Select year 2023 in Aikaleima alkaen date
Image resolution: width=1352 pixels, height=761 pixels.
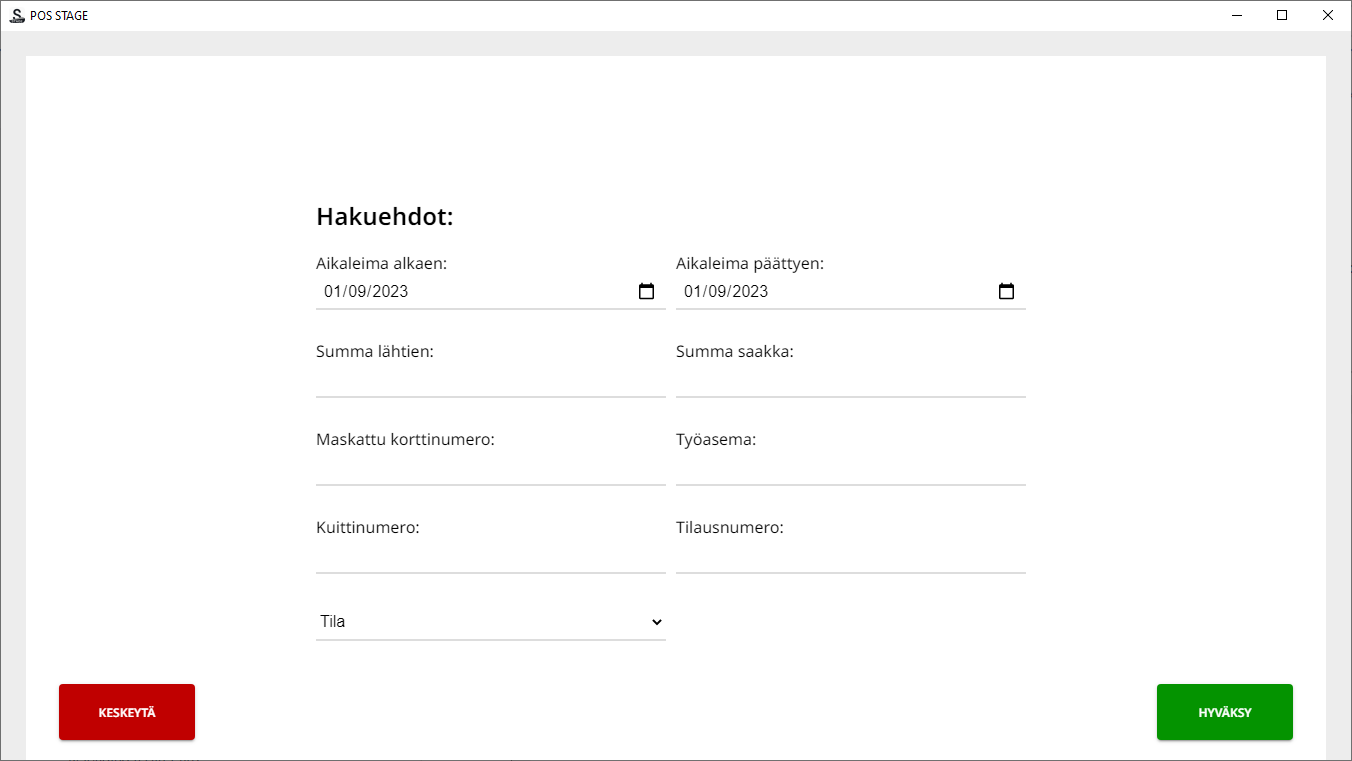[389, 292]
